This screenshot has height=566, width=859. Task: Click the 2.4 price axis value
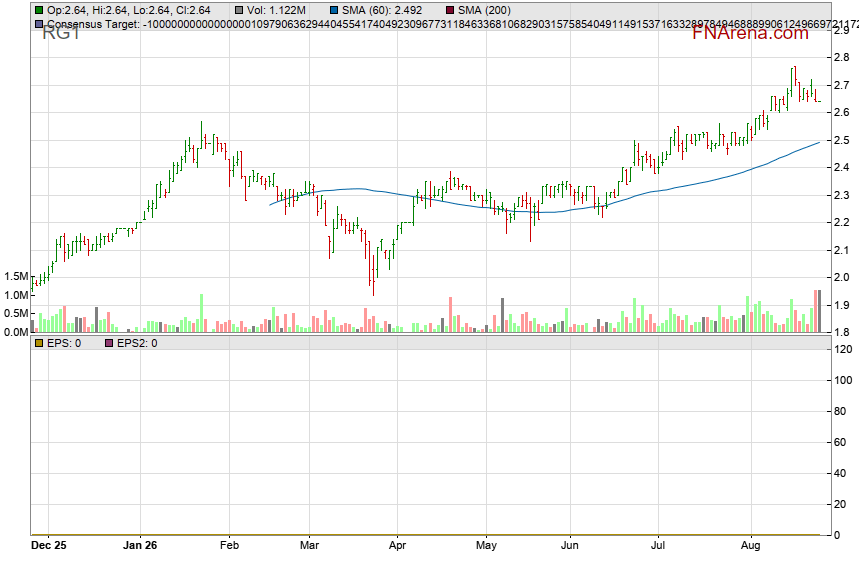point(841,167)
